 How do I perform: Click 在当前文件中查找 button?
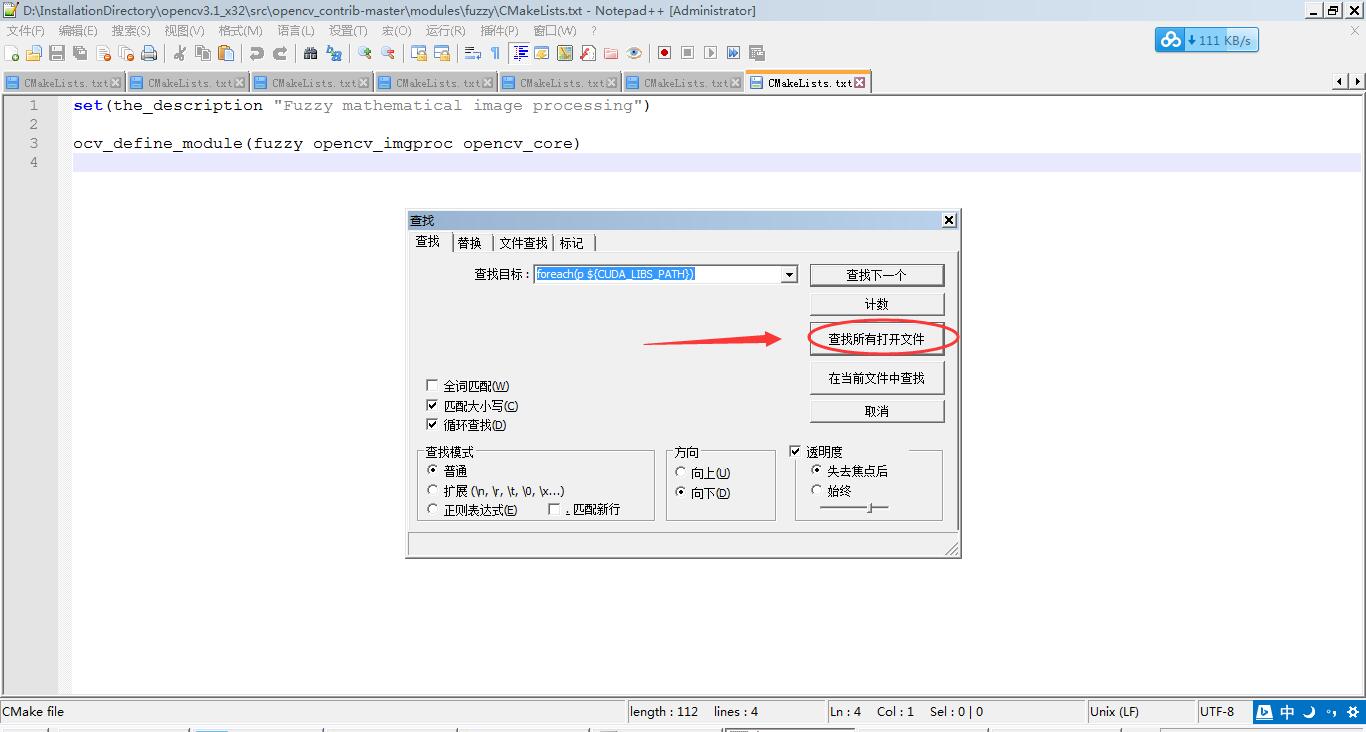coord(877,378)
